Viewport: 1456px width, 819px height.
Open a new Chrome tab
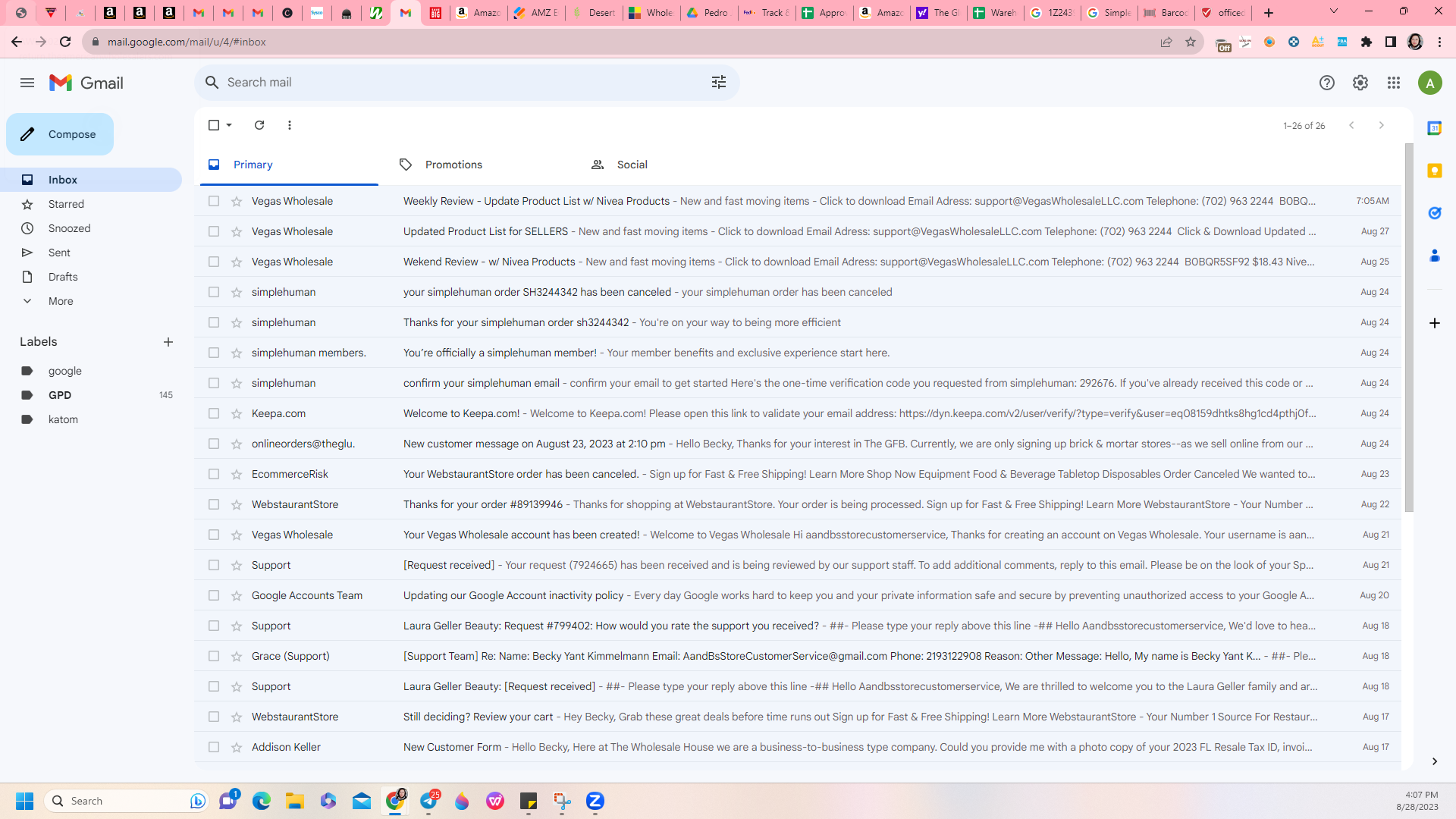1269,12
